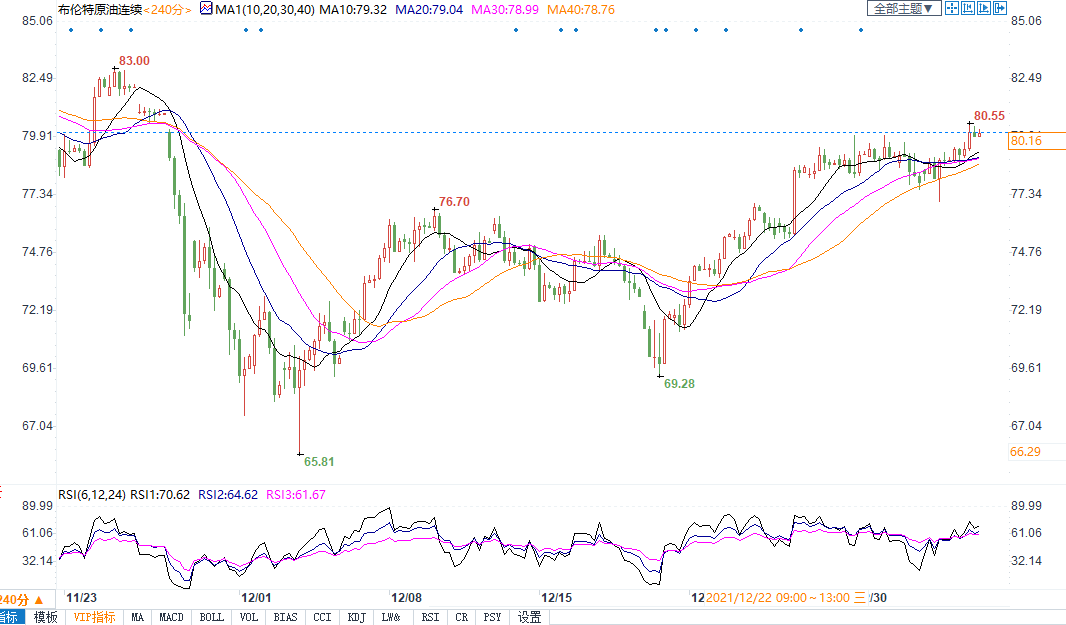Open the 全部主题 dropdown

point(903,8)
